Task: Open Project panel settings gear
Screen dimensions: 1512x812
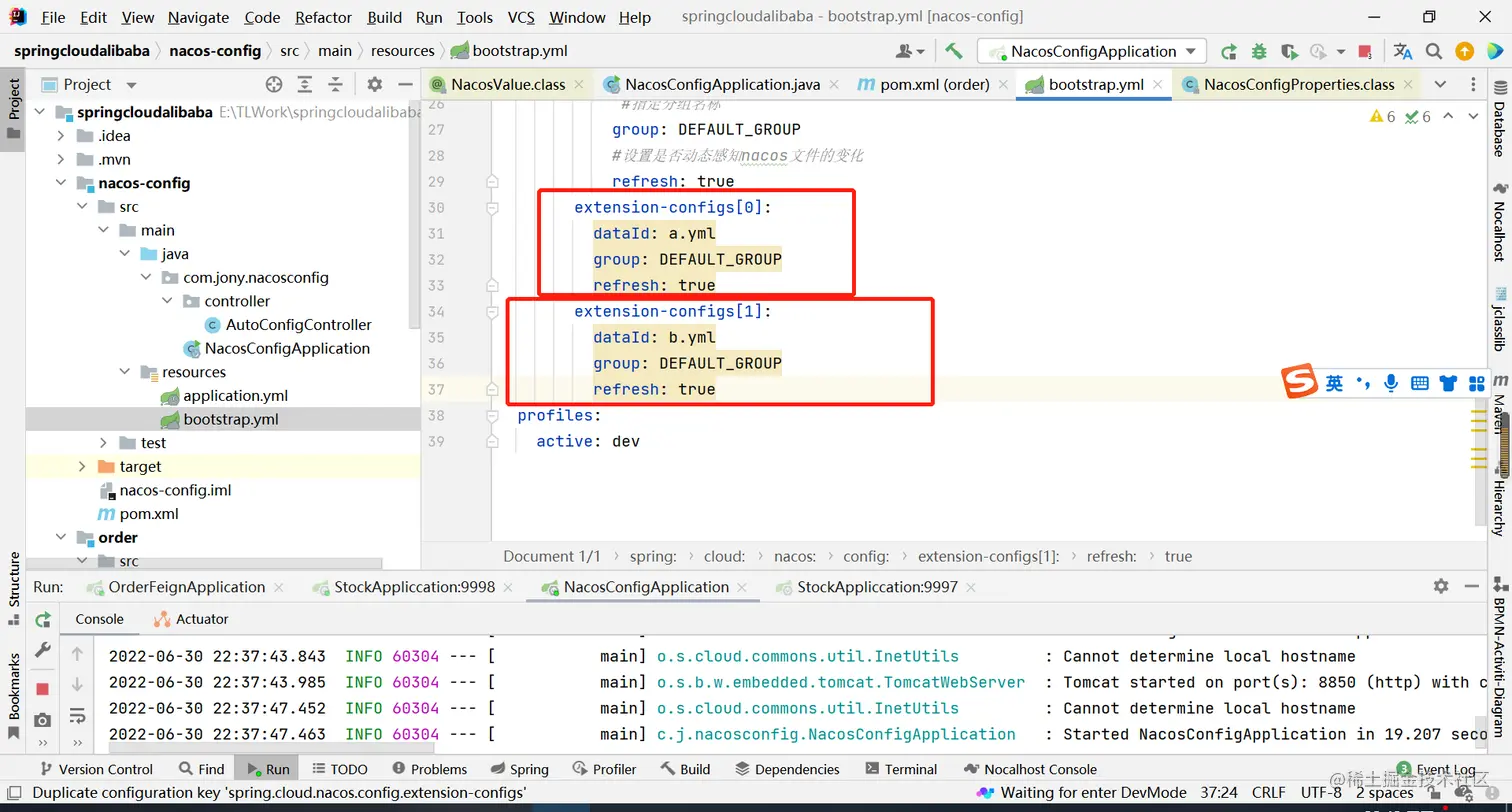Action: tap(374, 85)
